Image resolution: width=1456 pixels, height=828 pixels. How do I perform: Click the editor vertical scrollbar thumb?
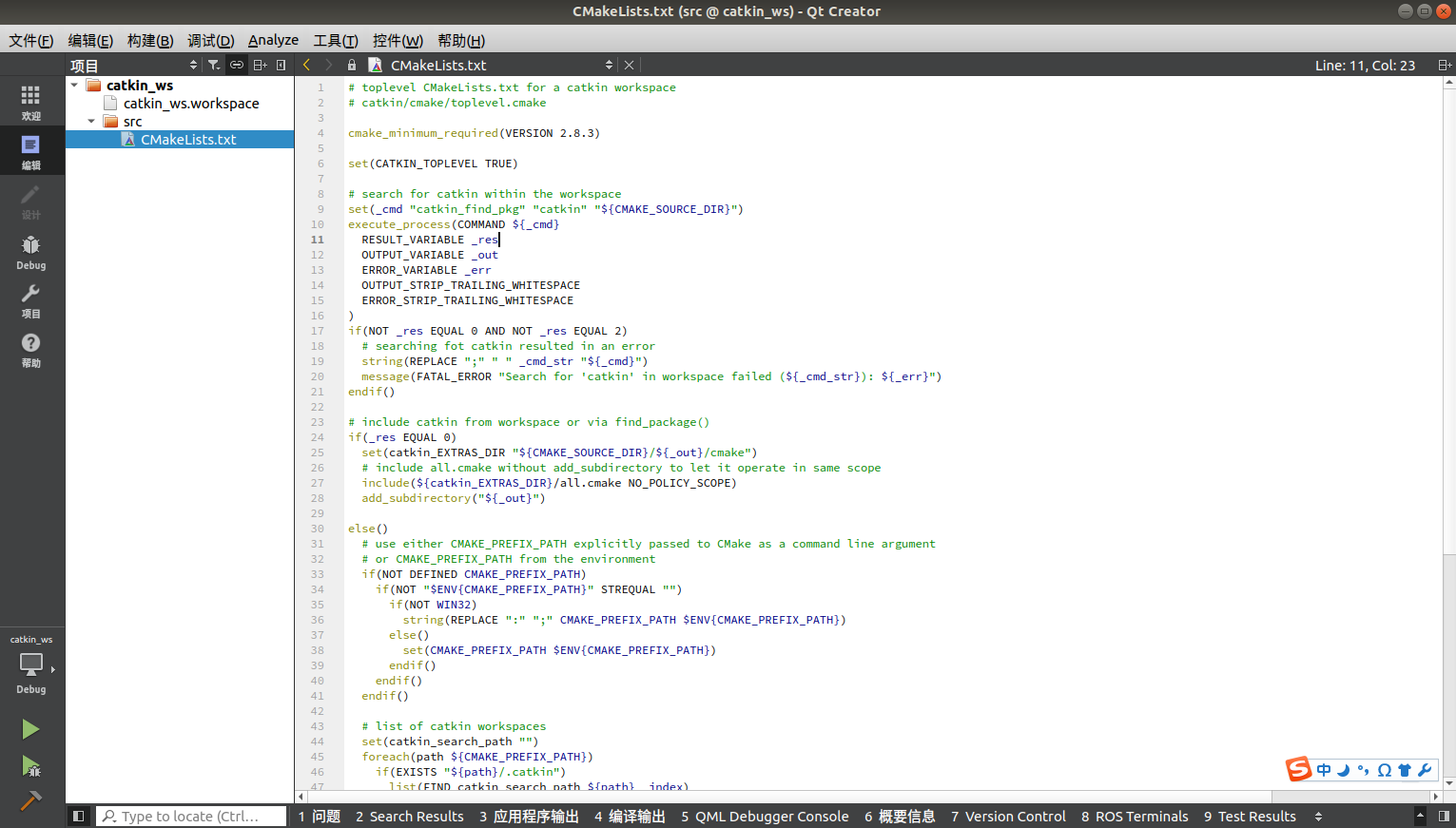coord(1449,320)
